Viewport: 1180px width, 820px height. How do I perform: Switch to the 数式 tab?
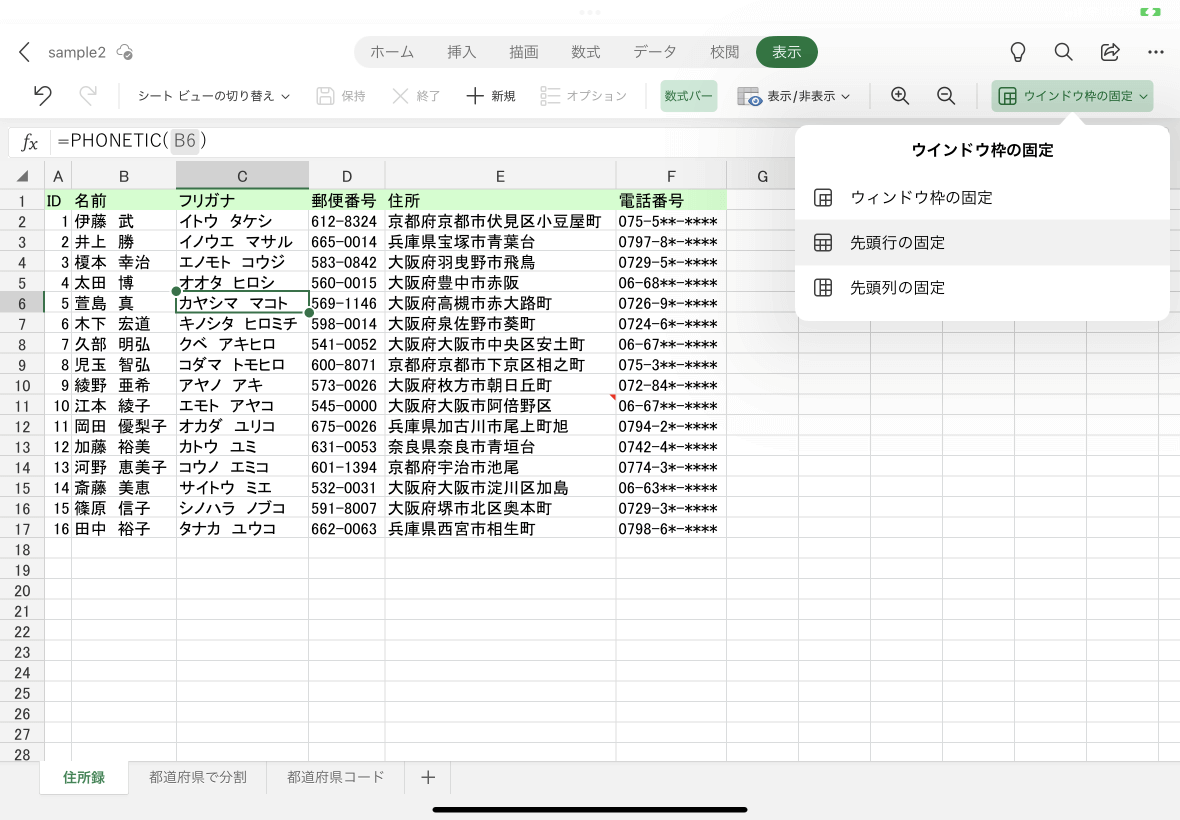[x=585, y=52]
